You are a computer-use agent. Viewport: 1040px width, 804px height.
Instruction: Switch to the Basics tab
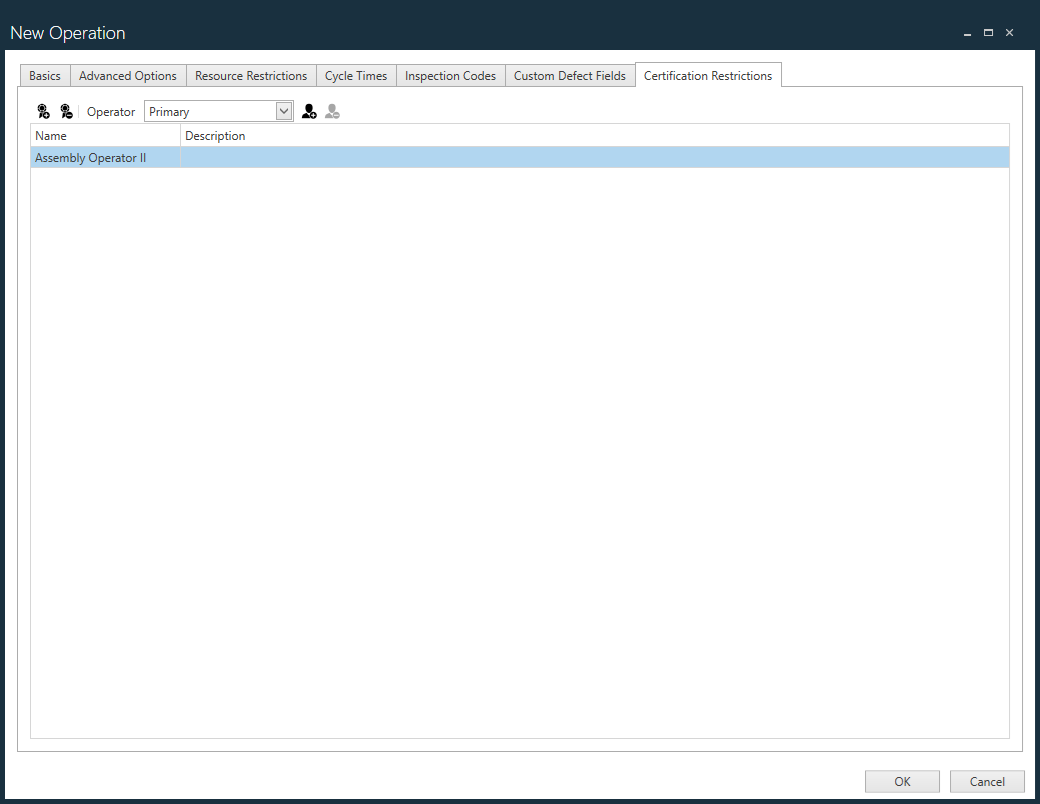pos(44,75)
